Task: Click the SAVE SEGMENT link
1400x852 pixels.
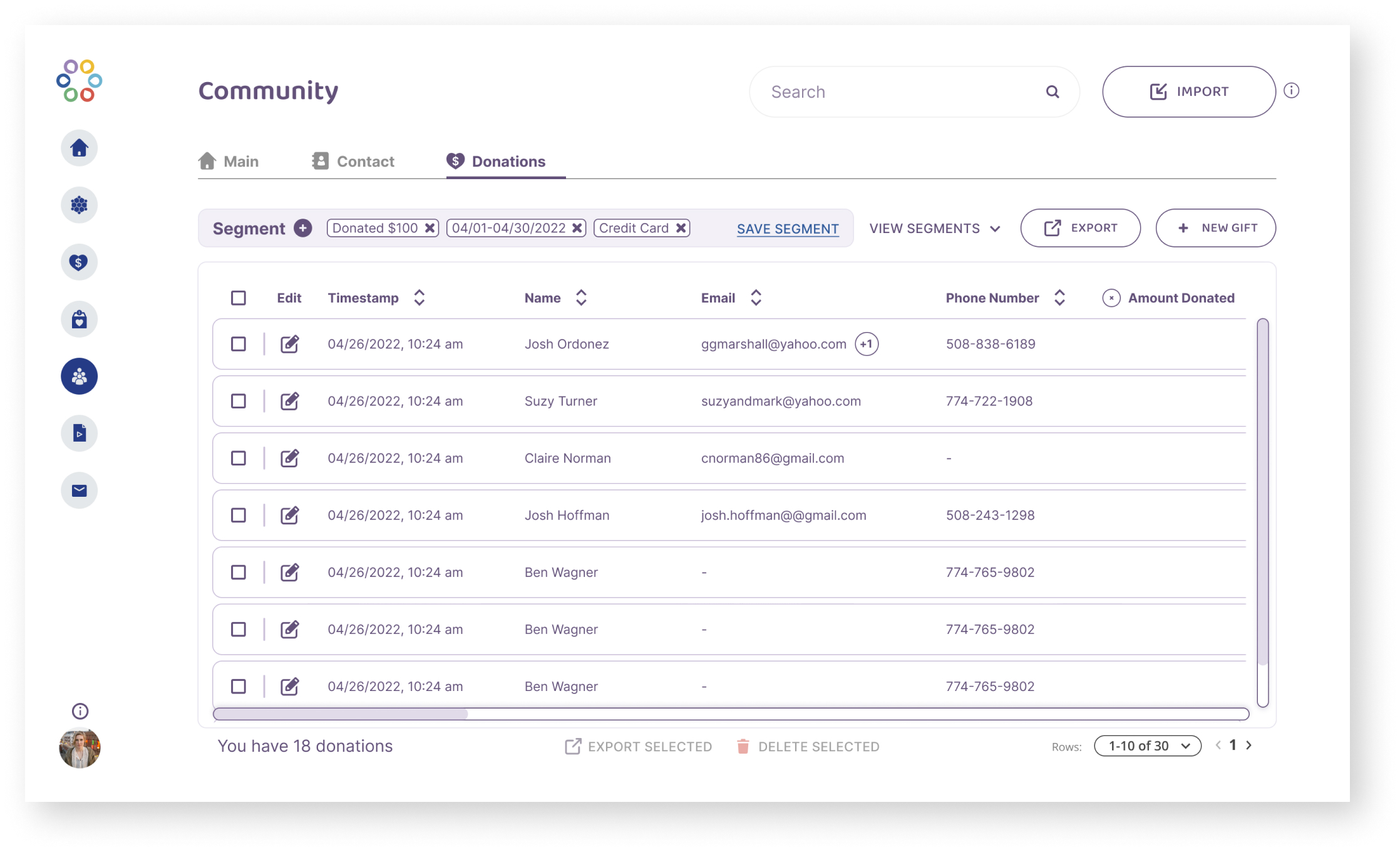Action: click(786, 228)
